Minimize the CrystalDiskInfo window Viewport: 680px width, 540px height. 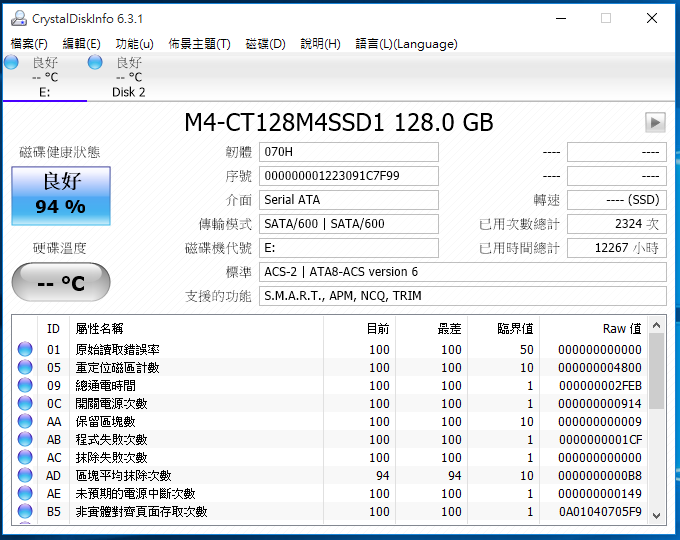561,18
